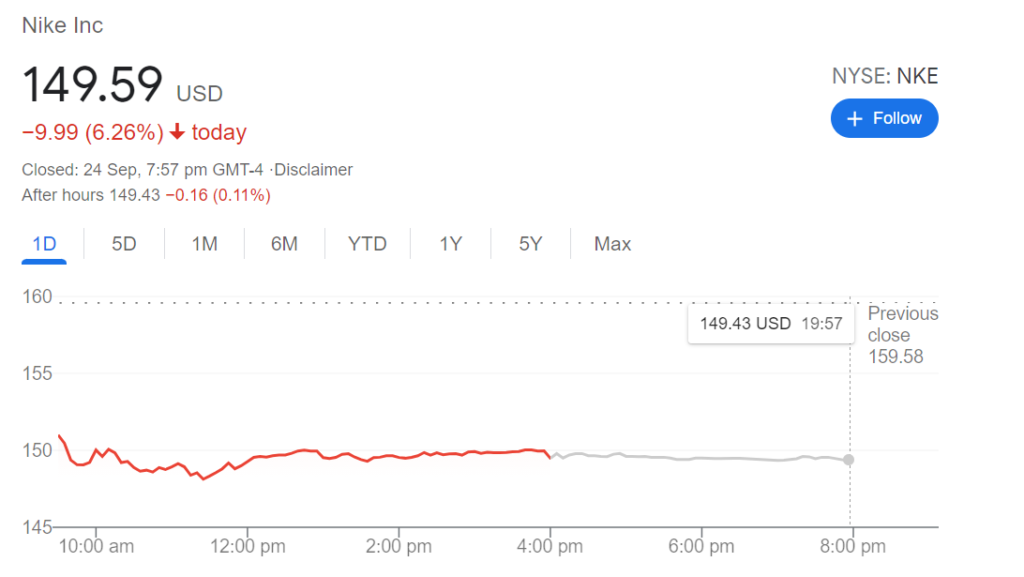
Task: Select the 1D time range tab
Action: tap(44, 244)
